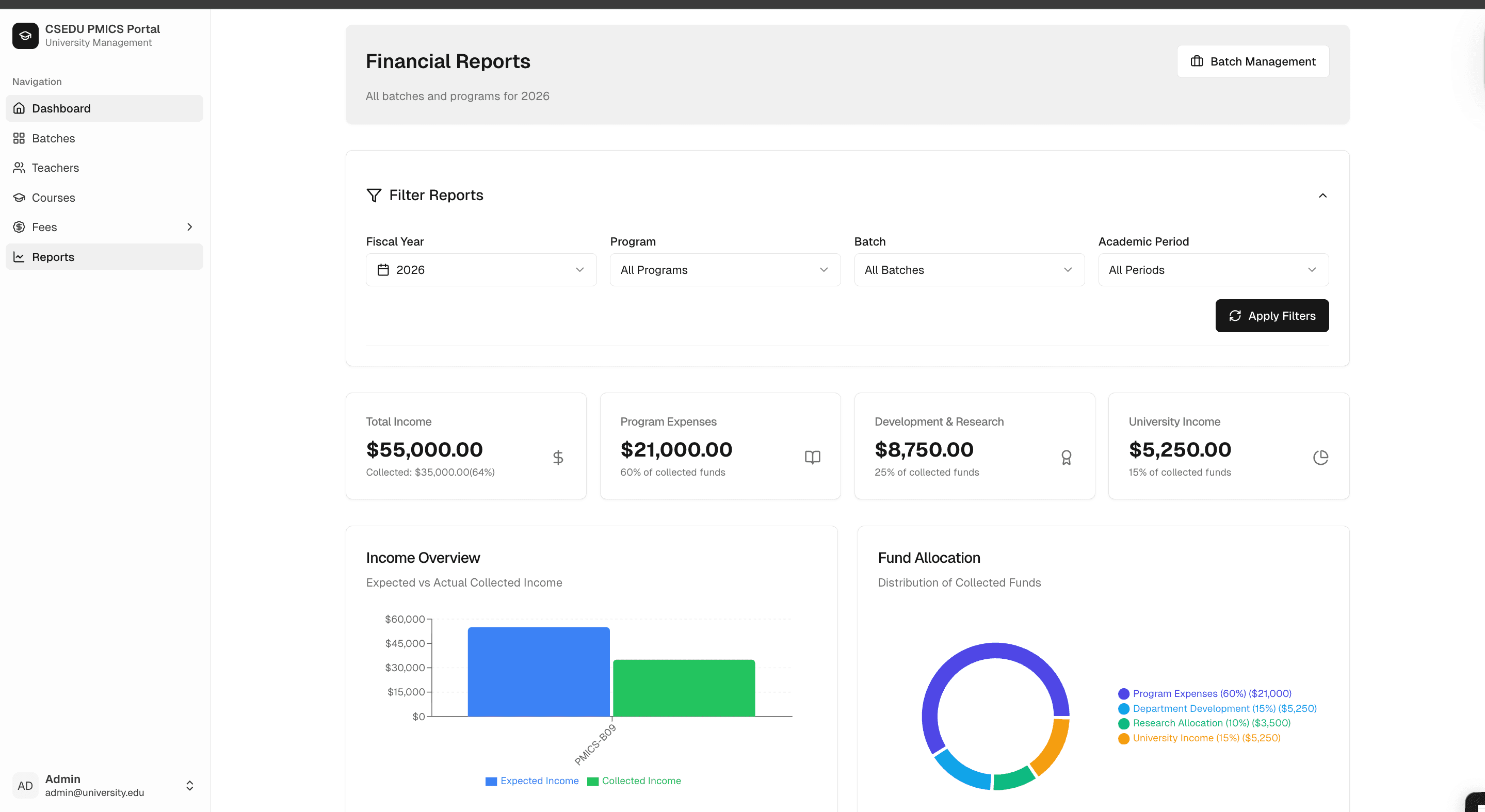Viewport: 1485px width, 812px height.
Task: Select Reports in the navigation
Action: tap(104, 257)
